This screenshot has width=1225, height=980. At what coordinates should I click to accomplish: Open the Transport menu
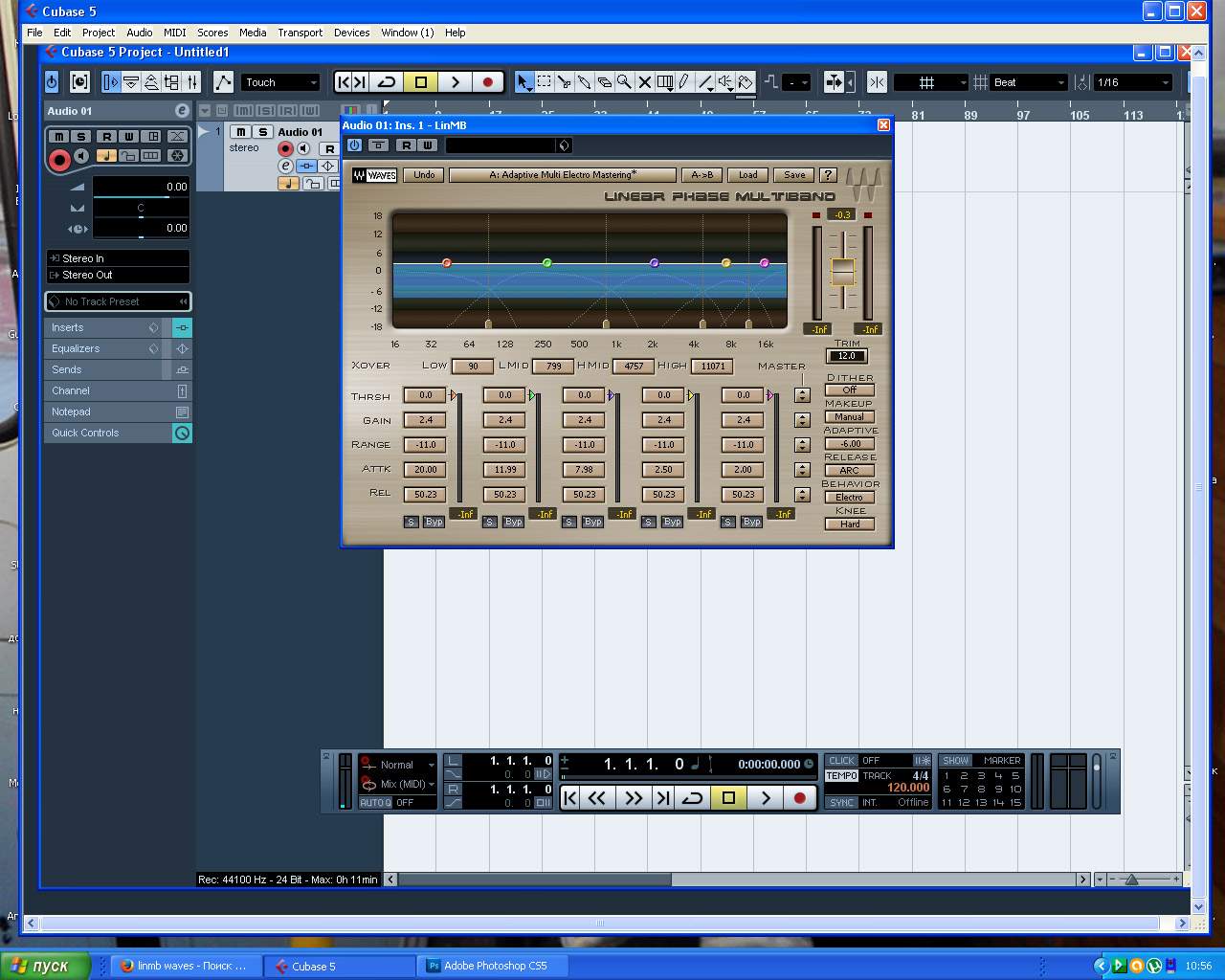(x=300, y=33)
